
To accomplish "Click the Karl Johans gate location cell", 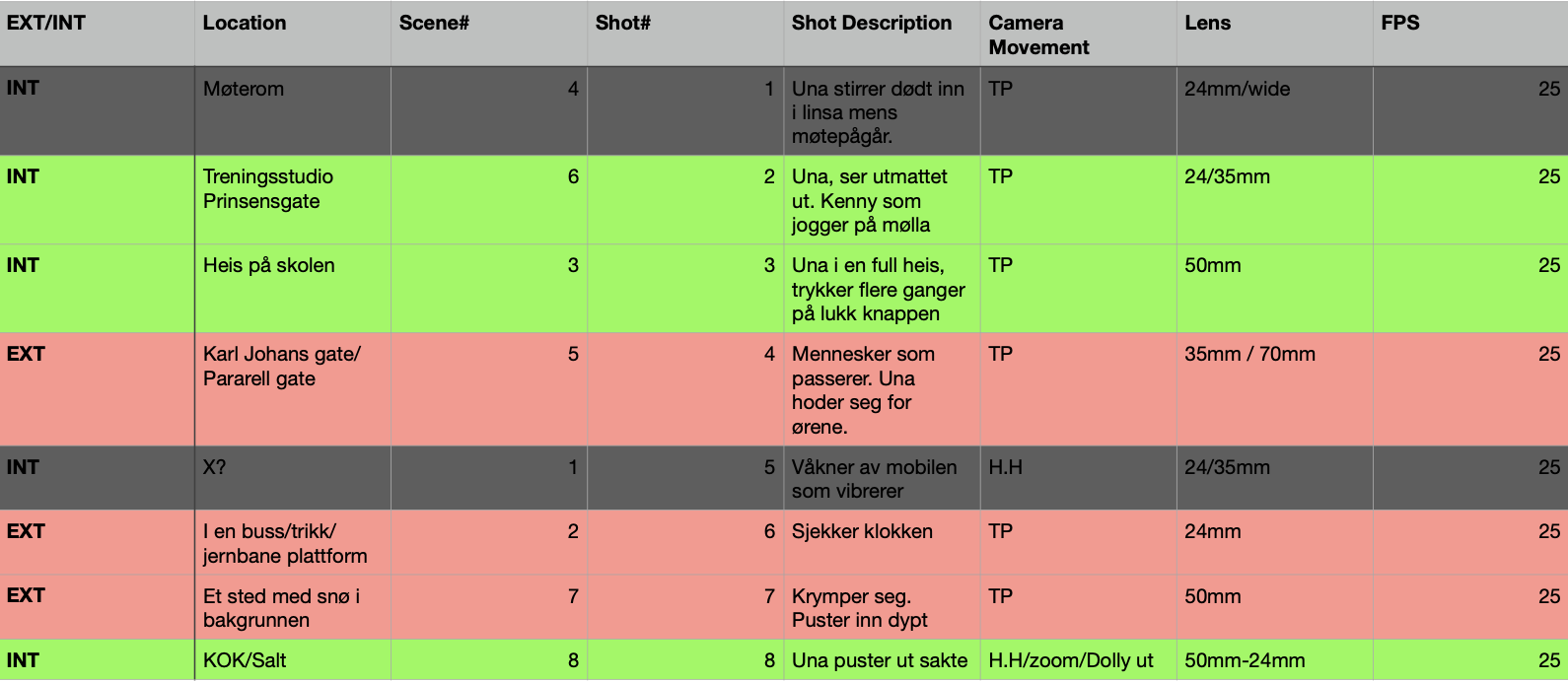I will [293, 389].
